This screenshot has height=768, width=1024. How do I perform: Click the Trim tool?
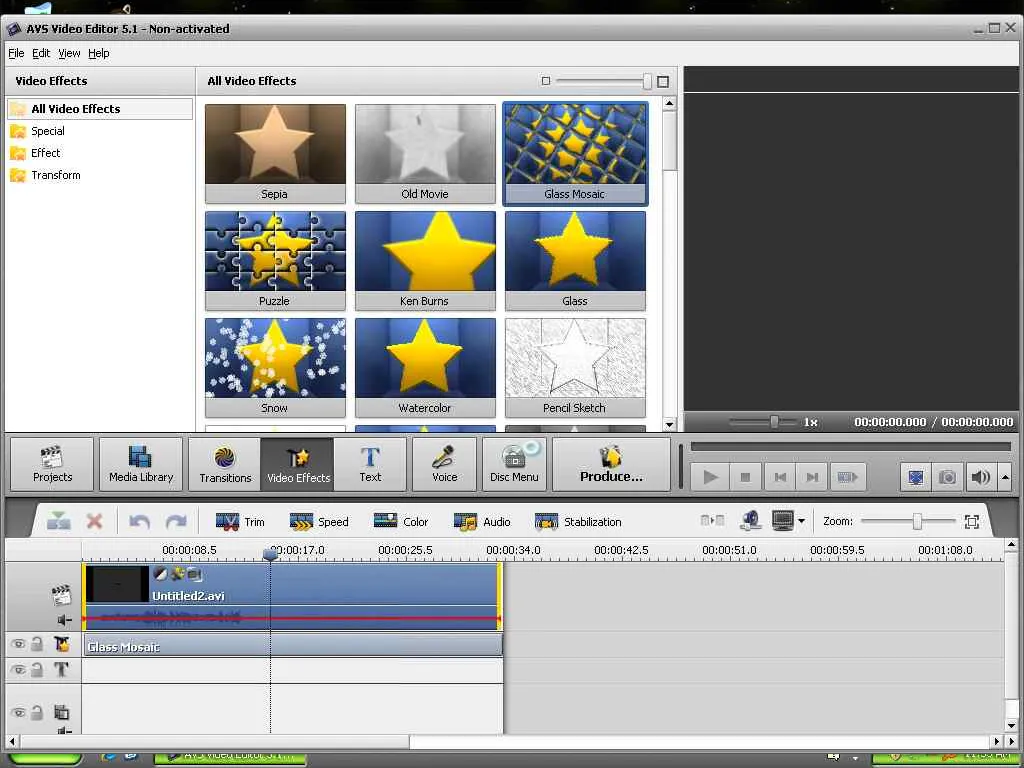240,522
